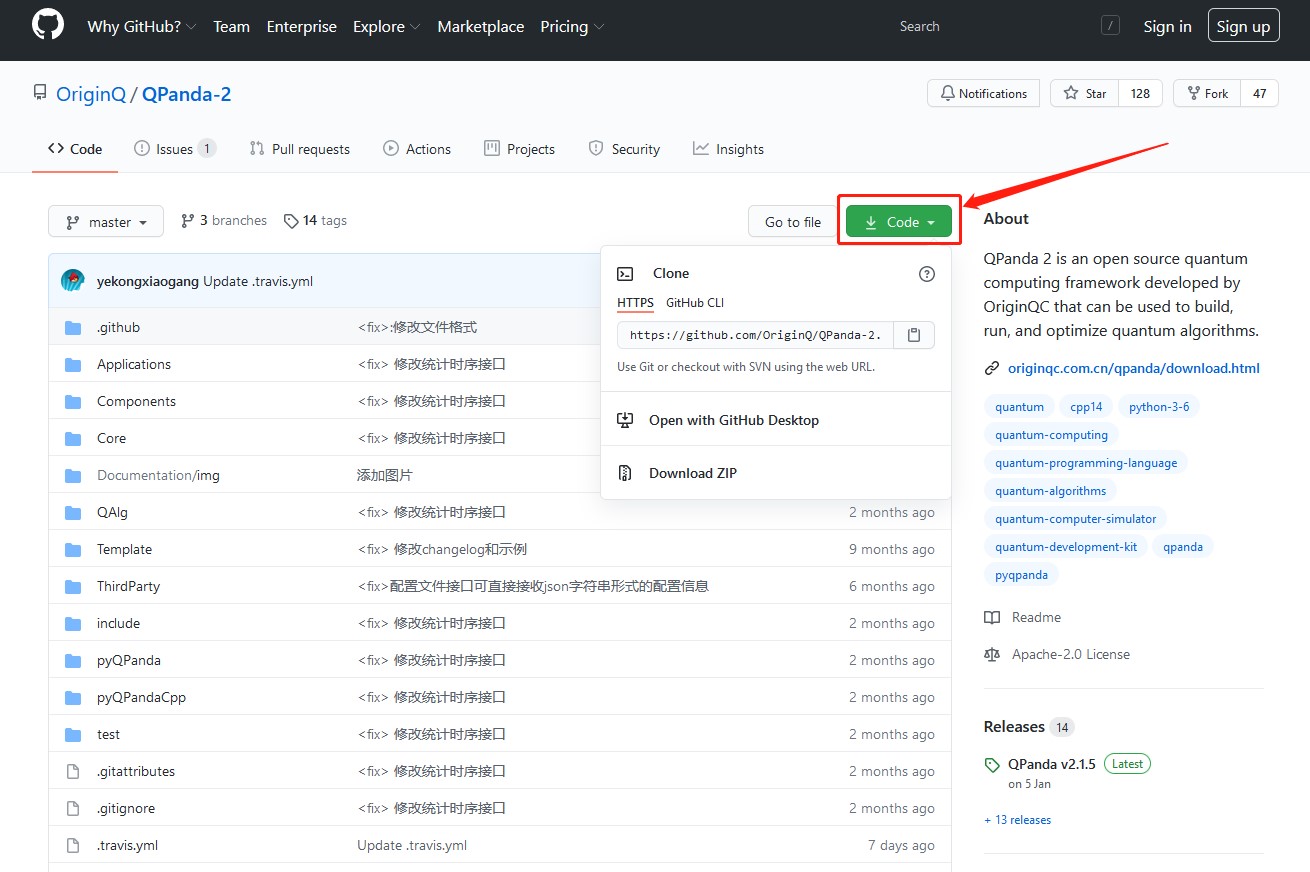Click the Notifications button
This screenshot has width=1310, height=872.
(983, 93)
